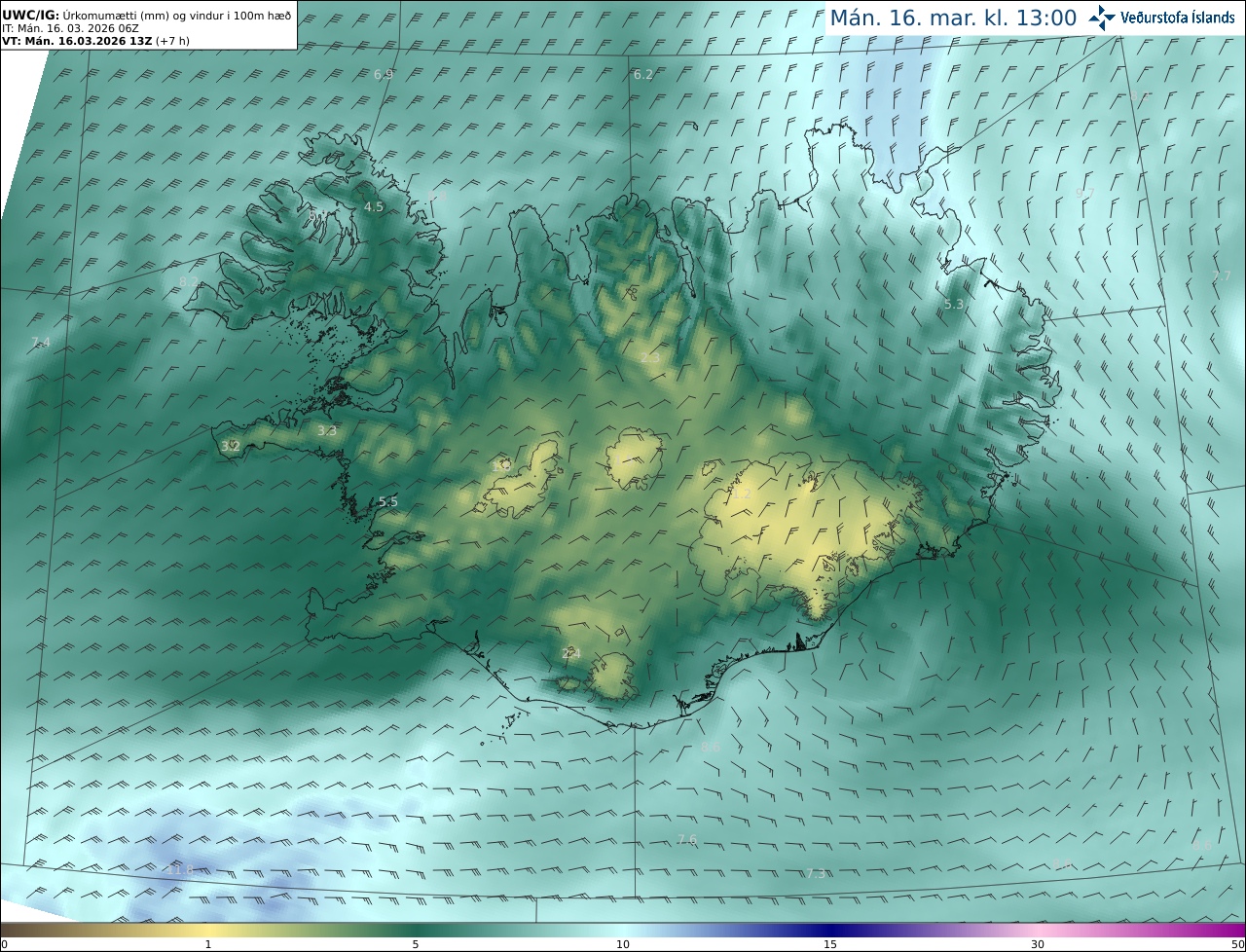Click the dark green segment at 5 on the color scale
Viewport: 1246px width, 952px height.
tap(416, 931)
